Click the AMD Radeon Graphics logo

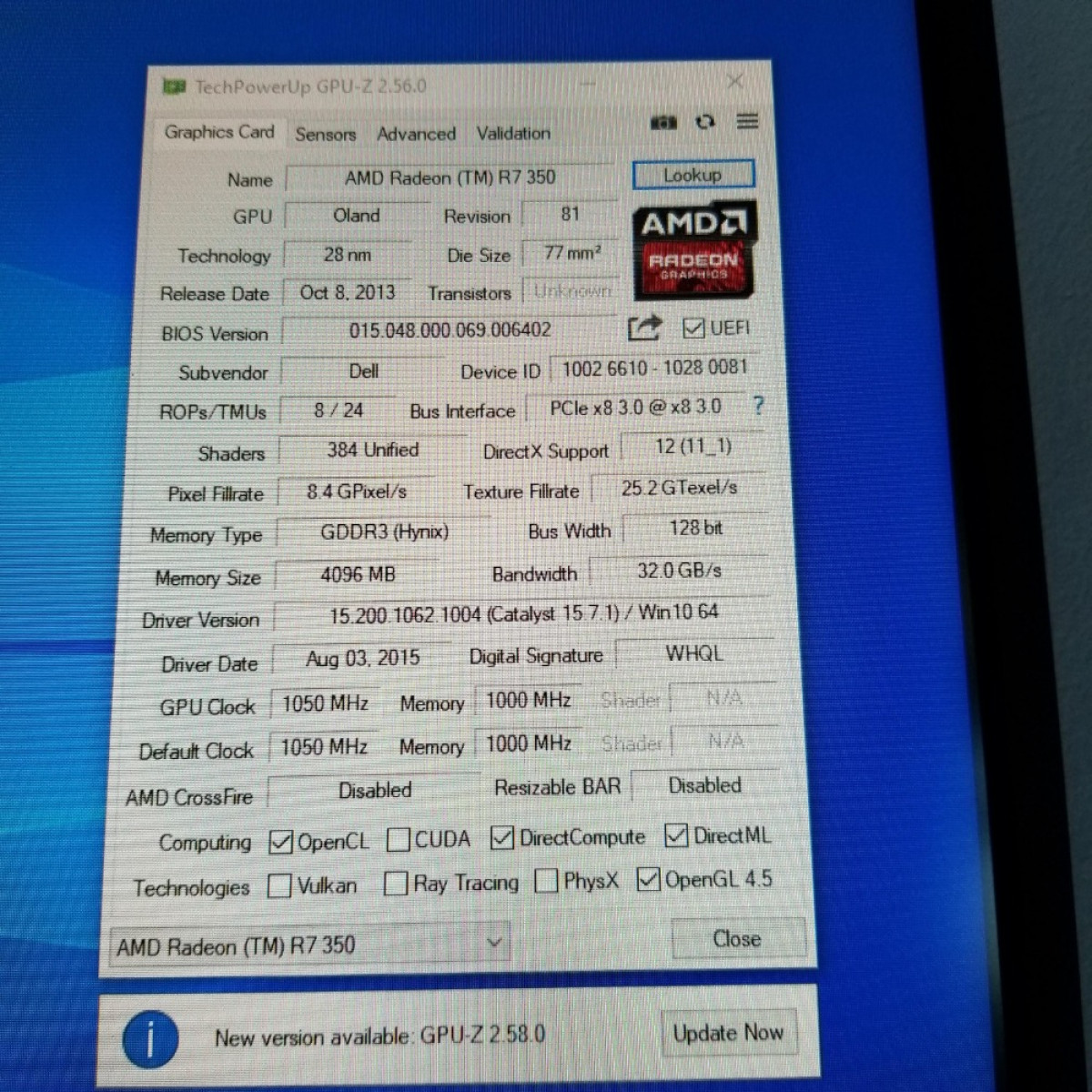[x=693, y=251]
